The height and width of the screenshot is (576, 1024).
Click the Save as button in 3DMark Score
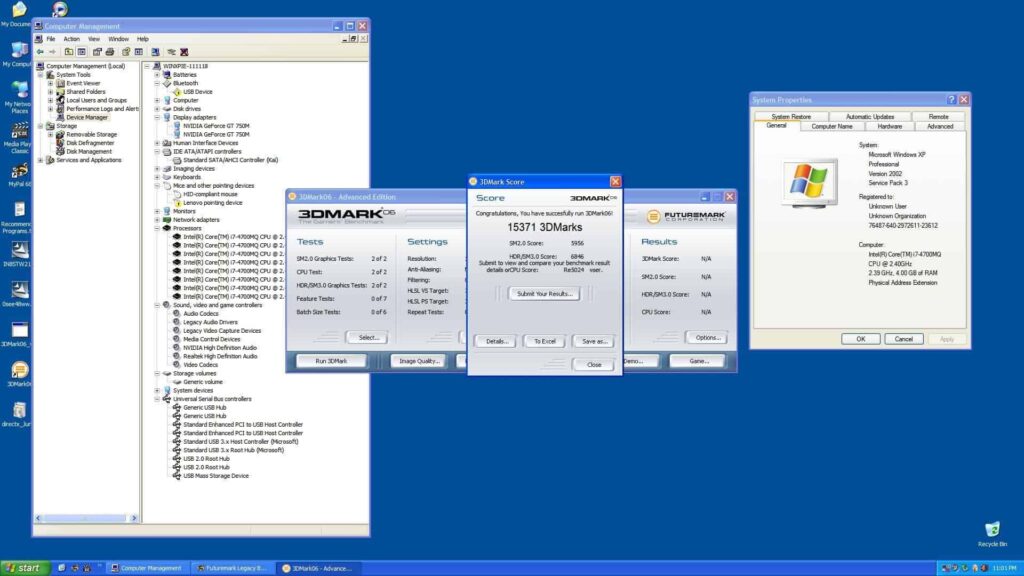point(594,341)
